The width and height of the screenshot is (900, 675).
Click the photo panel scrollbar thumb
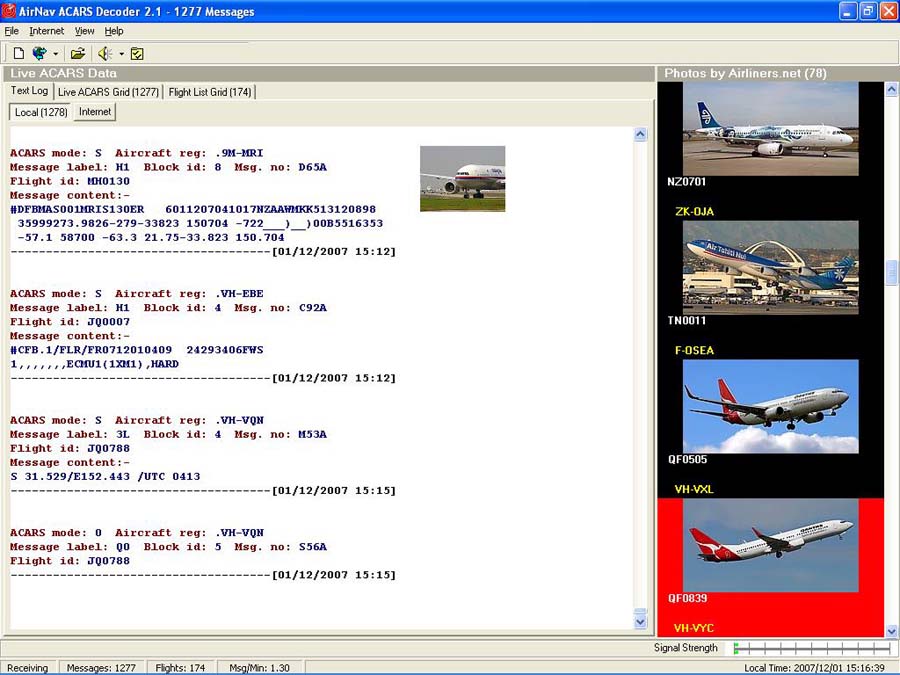pyautogui.click(x=891, y=273)
